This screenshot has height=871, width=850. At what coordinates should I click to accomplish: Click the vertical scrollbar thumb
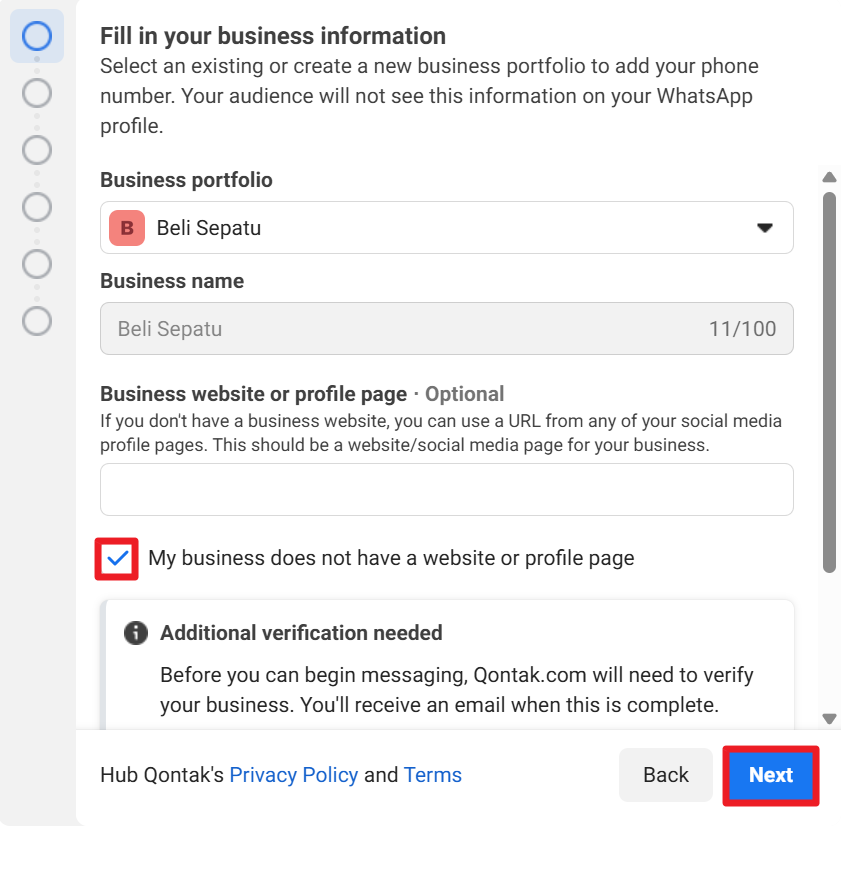pos(829,380)
